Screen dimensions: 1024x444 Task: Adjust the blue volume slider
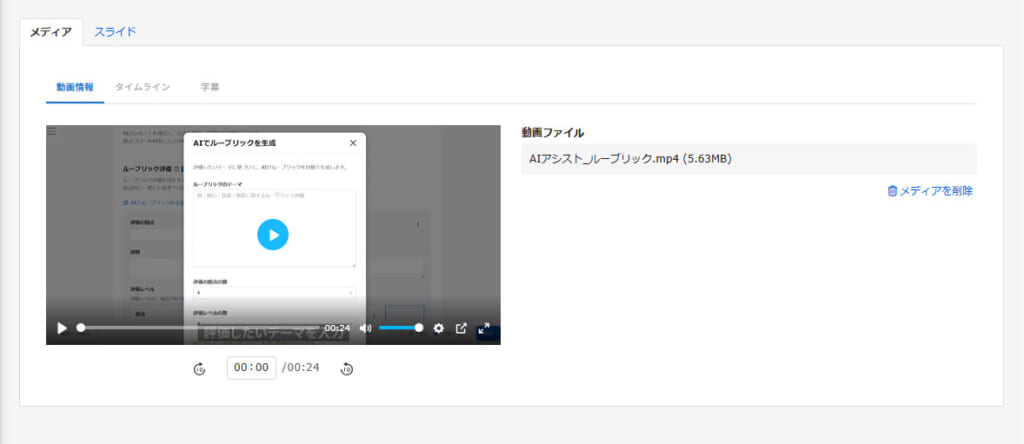tap(400, 328)
